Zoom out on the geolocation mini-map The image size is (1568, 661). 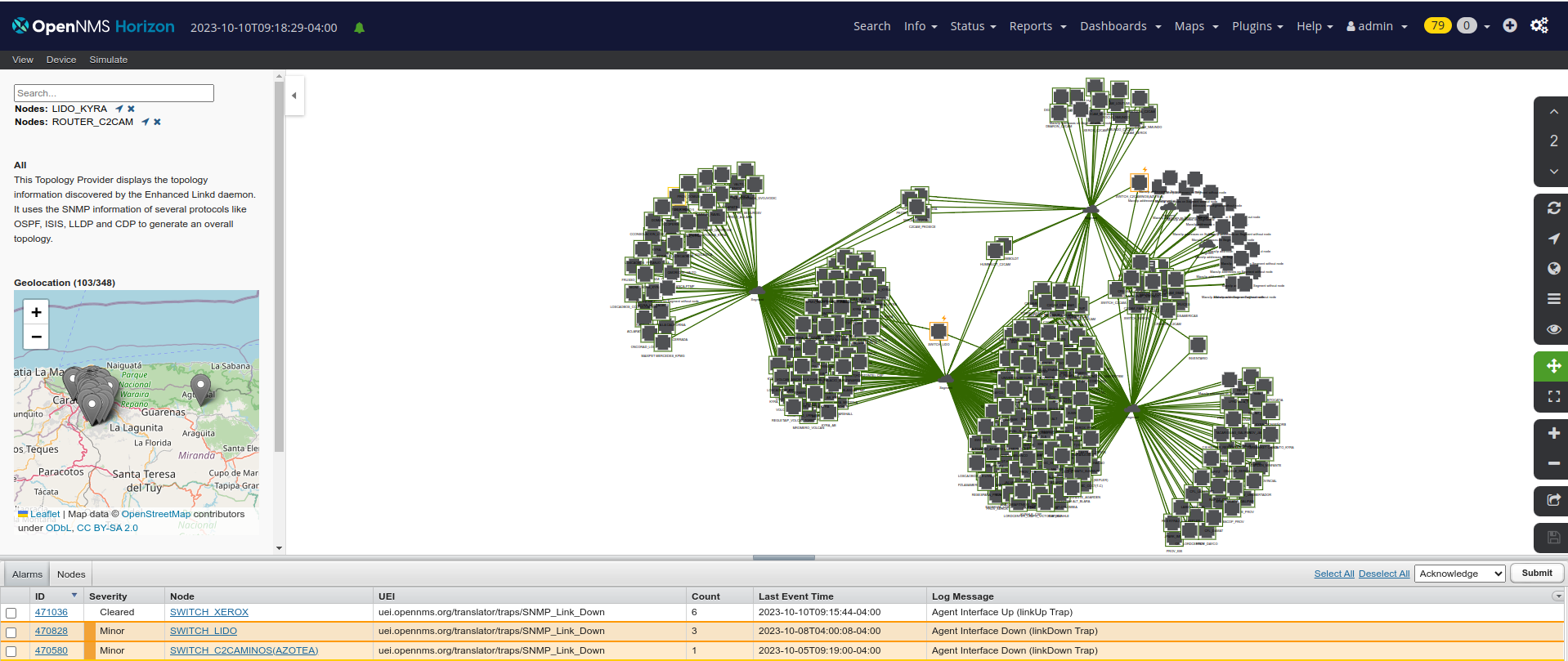coord(36,337)
